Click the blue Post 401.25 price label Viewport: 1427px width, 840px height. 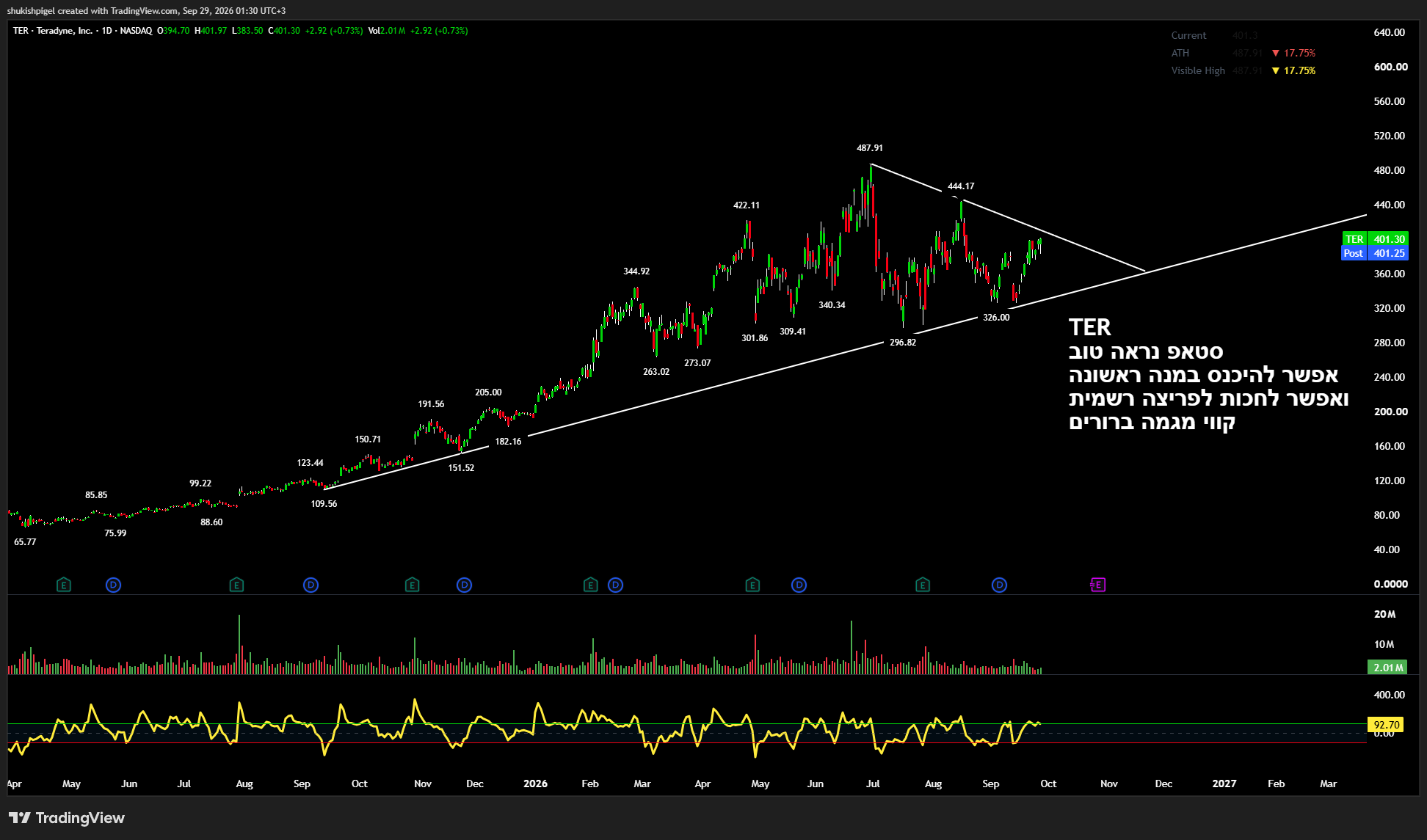(x=1375, y=253)
